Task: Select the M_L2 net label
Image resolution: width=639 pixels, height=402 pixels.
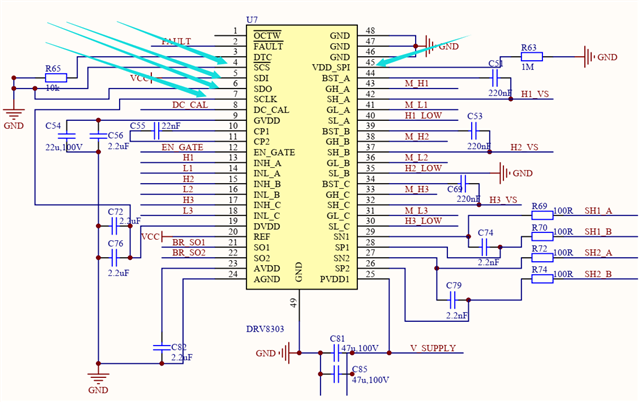Action: point(416,157)
